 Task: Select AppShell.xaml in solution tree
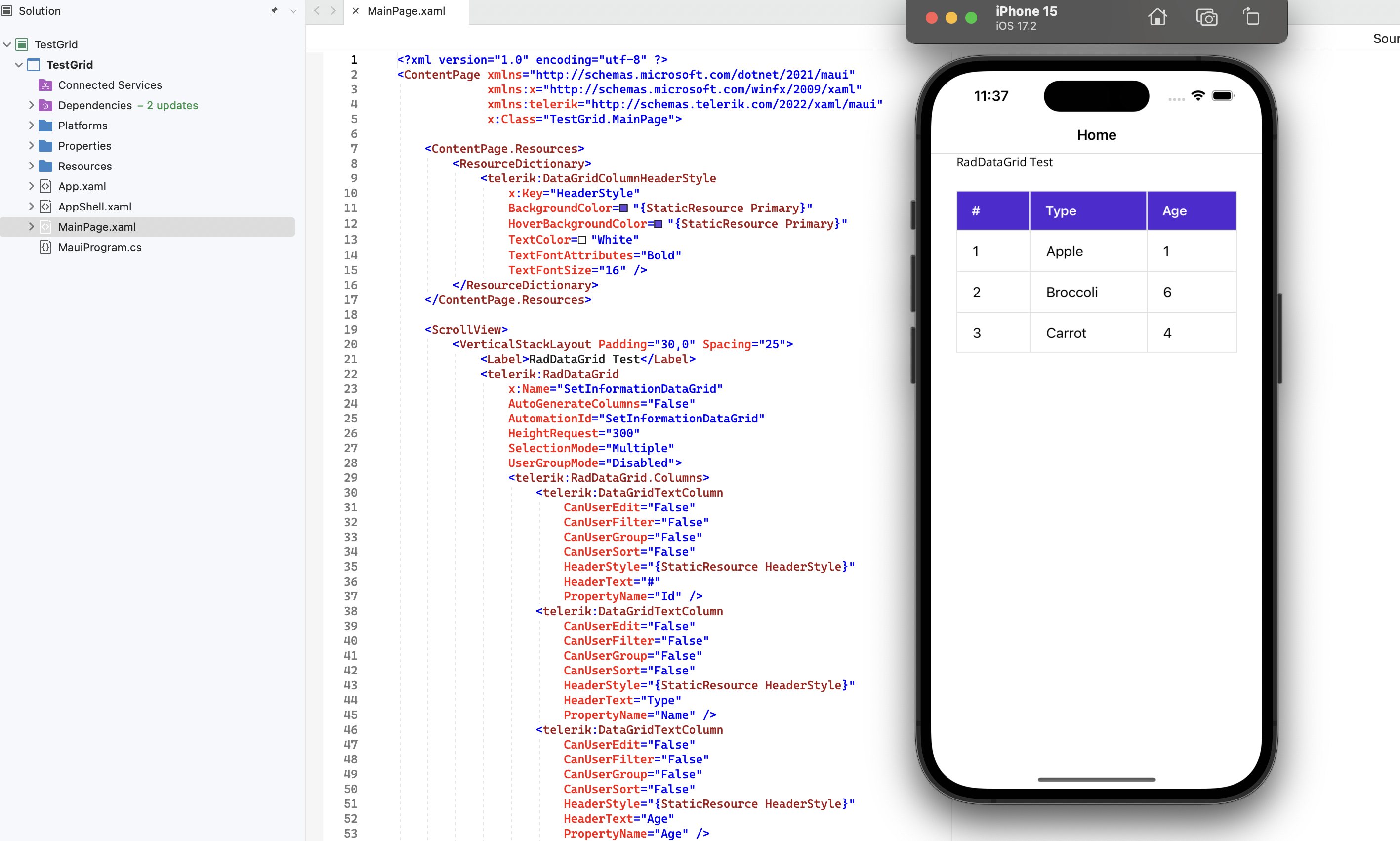[95, 206]
